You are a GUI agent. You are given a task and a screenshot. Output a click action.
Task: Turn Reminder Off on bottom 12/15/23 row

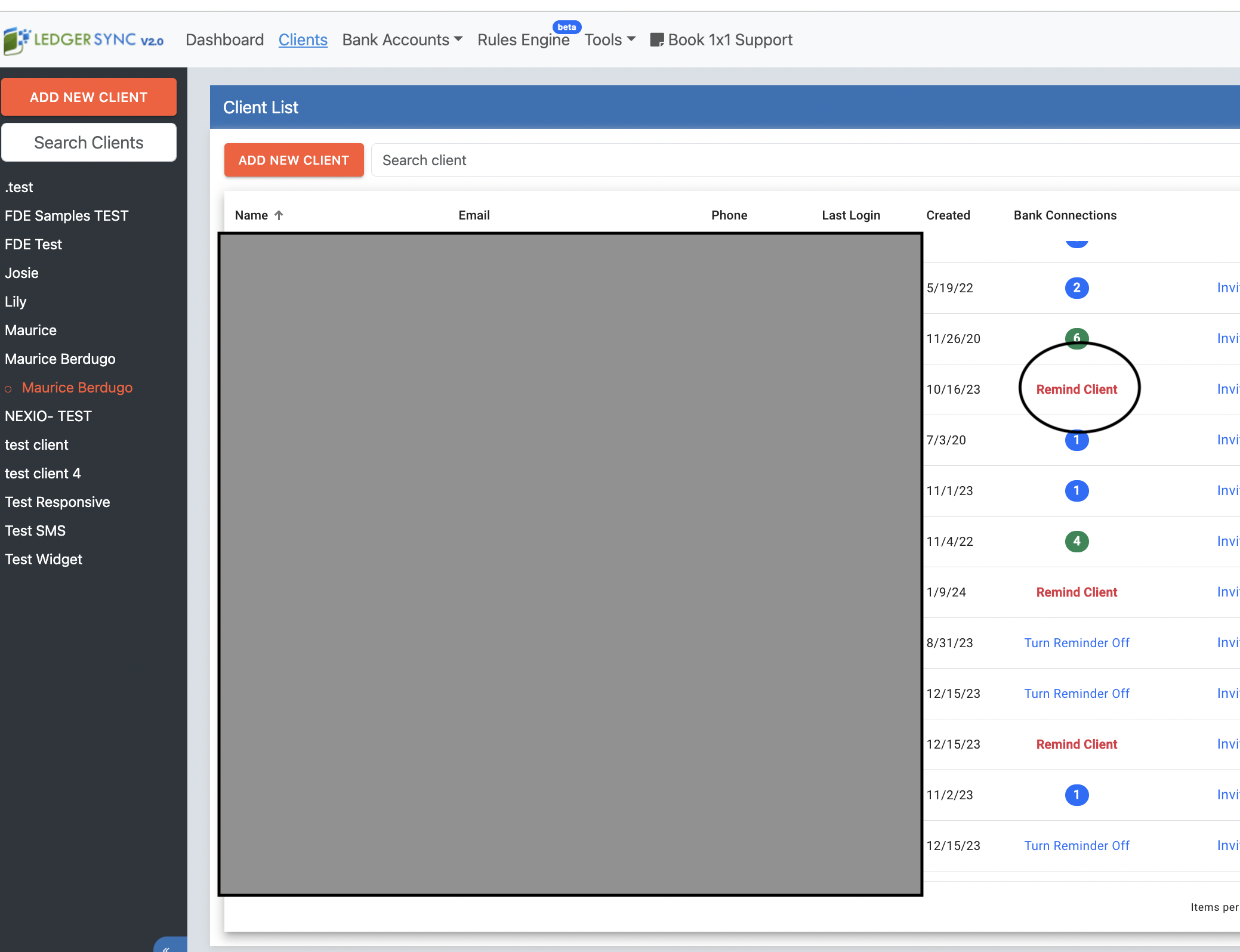(1076, 846)
